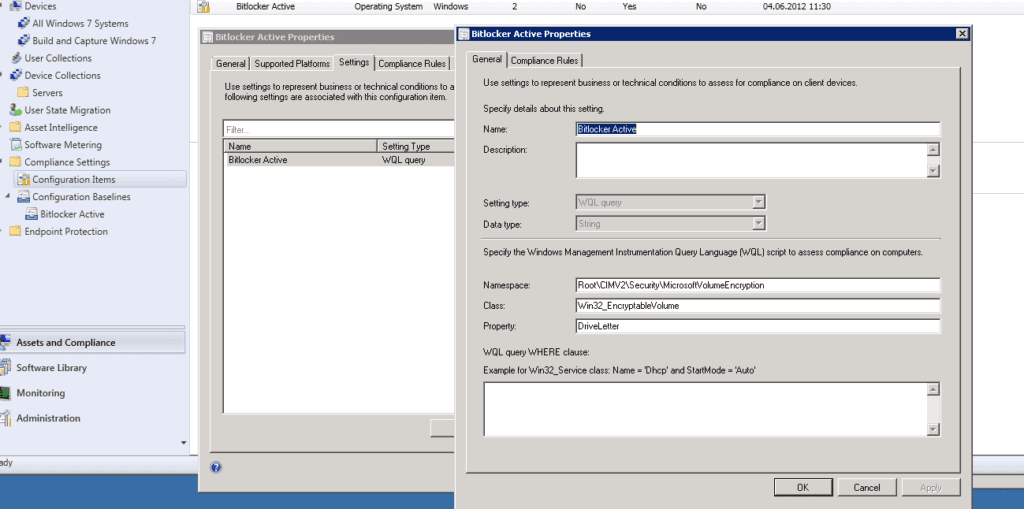Click the OK button
The height and width of the screenshot is (509, 1024).
(x=803, y=487)
